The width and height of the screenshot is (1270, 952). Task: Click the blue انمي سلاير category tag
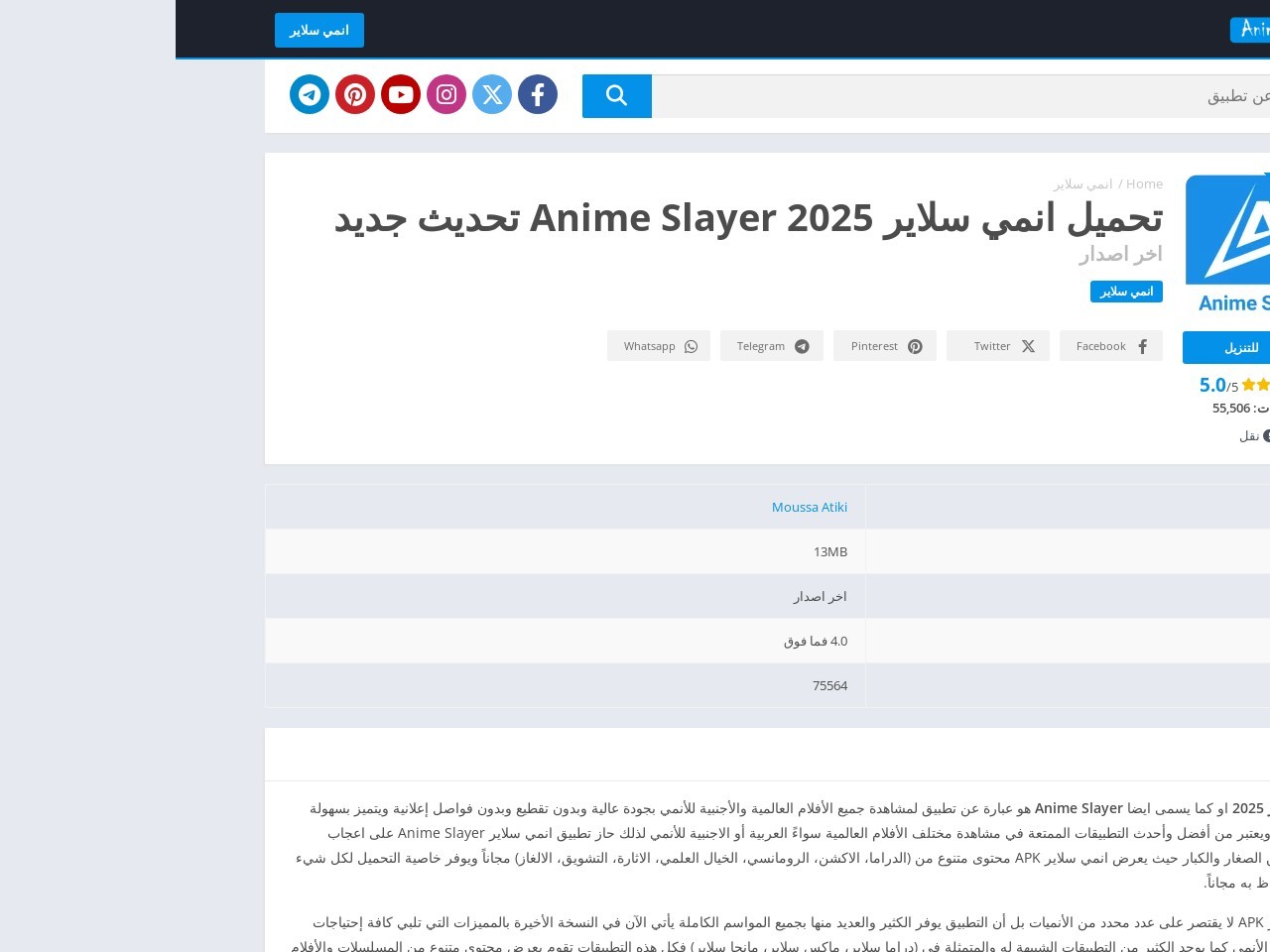1126,292
